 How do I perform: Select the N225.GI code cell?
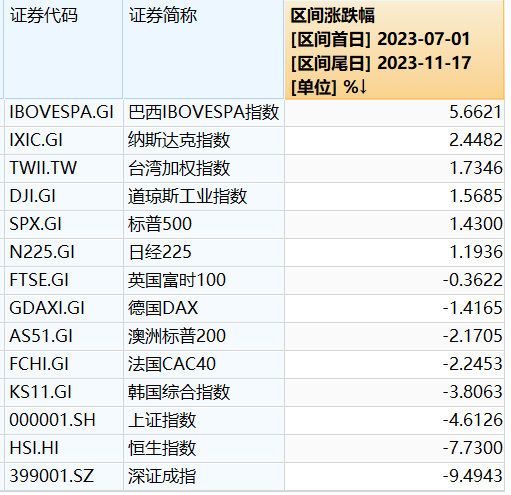(64, 252)
